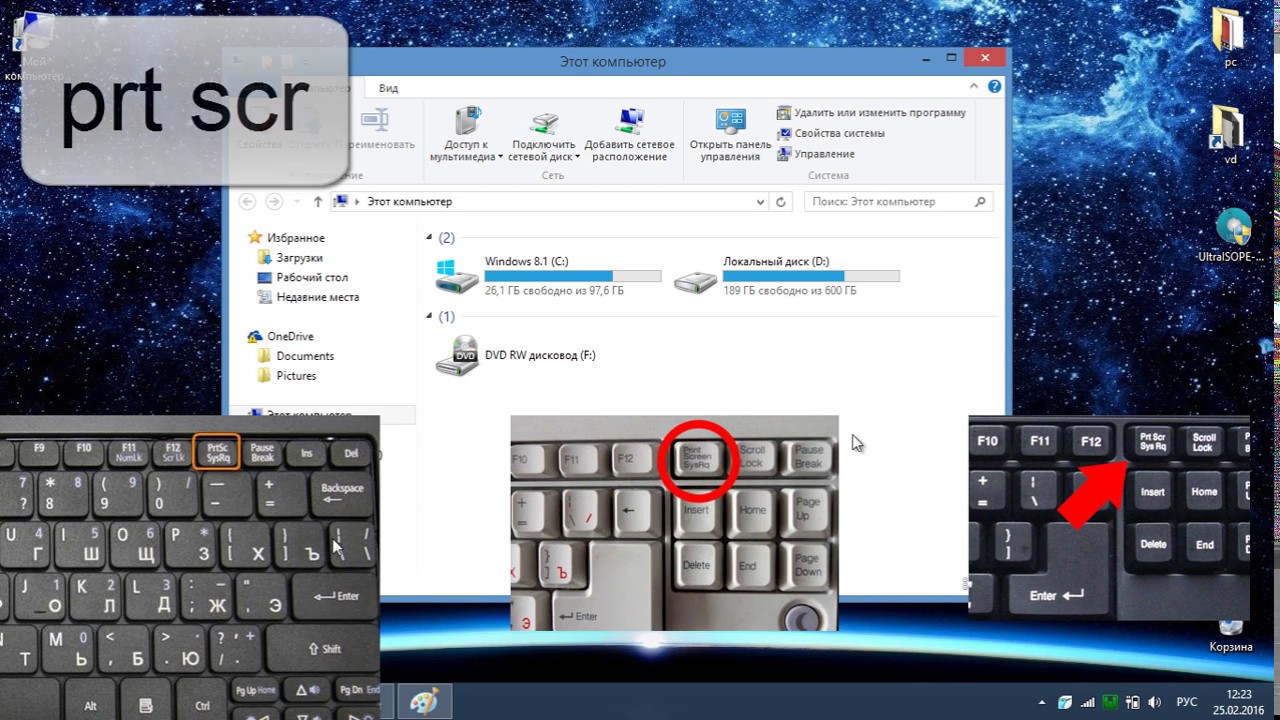Select the DVD RW дисковод (F:) icon
Image resolution: width=1280 pixels, height=720 pixels.
click(x=457, y=355)
